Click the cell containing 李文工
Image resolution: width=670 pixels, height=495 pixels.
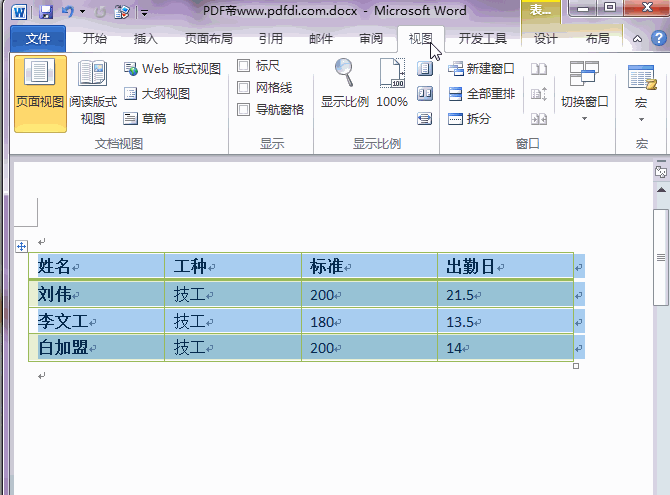[97, 321]
